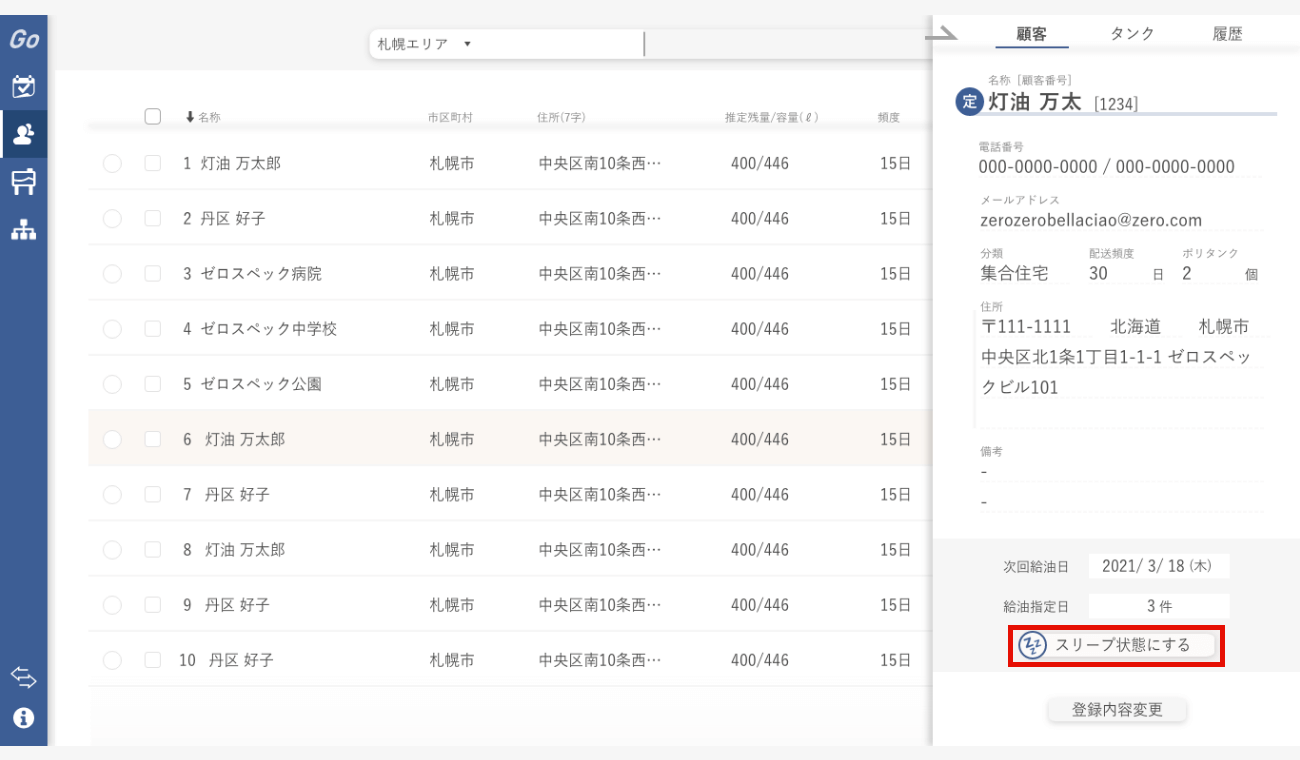The width and height of the screenshot is (1300, 760).
Task: Select row 3 ゼロスペック病院 name
Action: [x=261, y=273]
